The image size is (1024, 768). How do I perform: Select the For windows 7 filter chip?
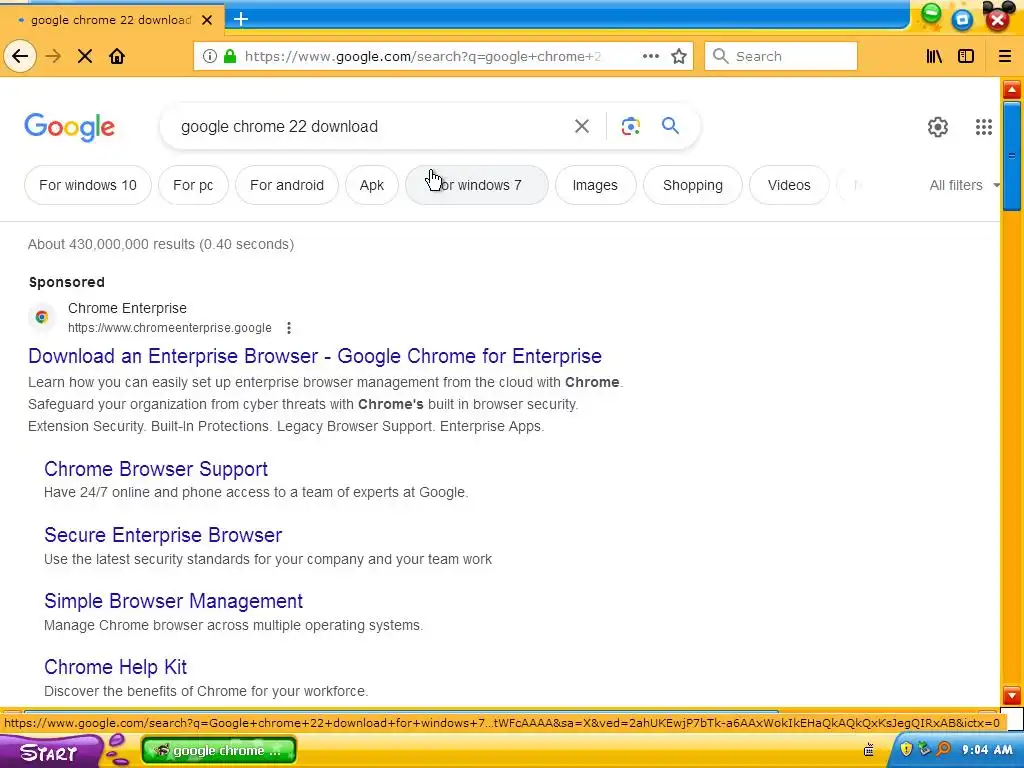[477, 185]
